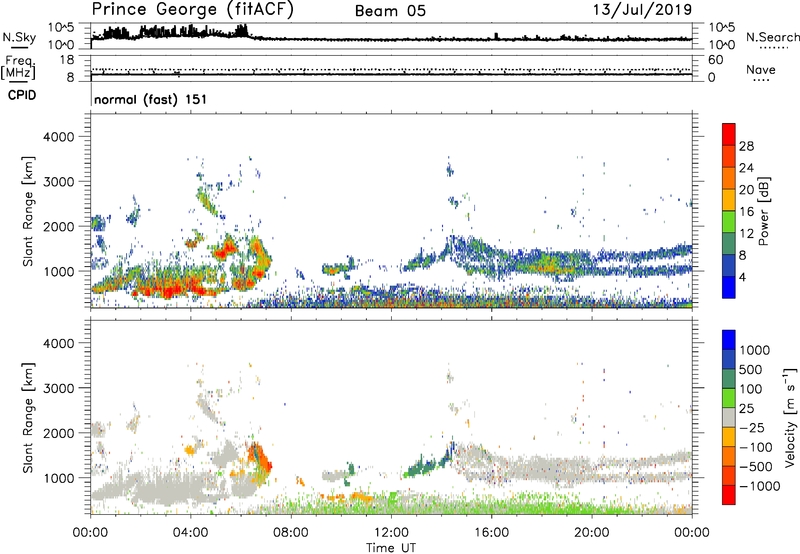This screenshot has width=800, height=554.
Task: Click the "4000" tick of the power panel
Action: pyautogui.click(x=59, y=137)
